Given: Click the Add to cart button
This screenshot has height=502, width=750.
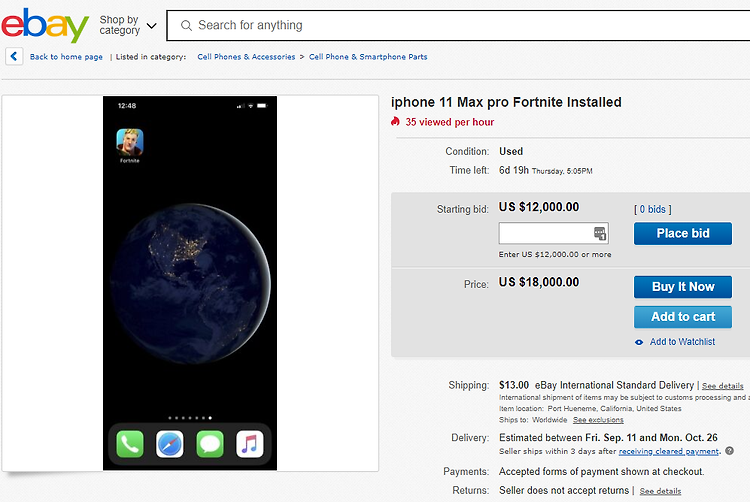Looking at the screenshot, I should coord(683,317).
